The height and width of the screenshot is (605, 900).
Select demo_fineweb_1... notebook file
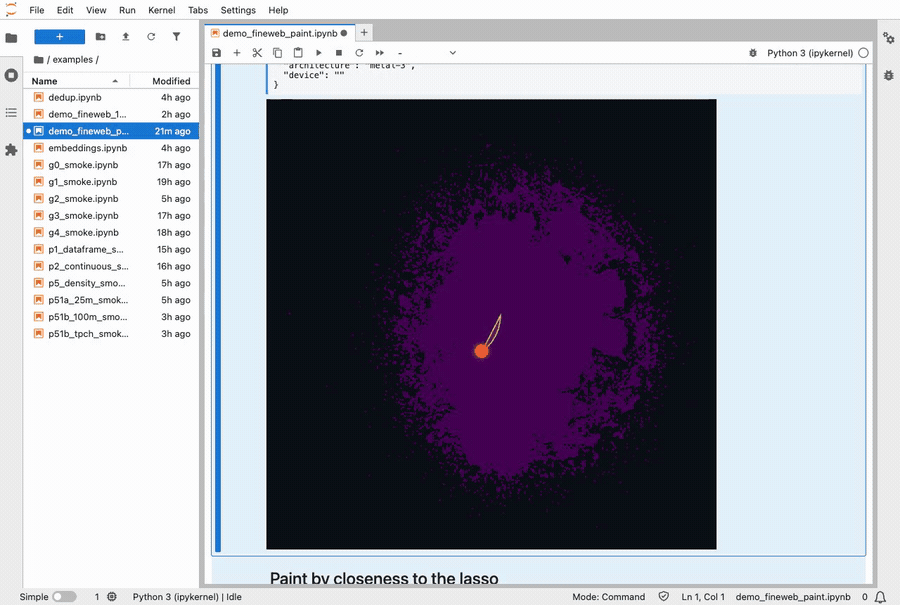coord(111,114)
